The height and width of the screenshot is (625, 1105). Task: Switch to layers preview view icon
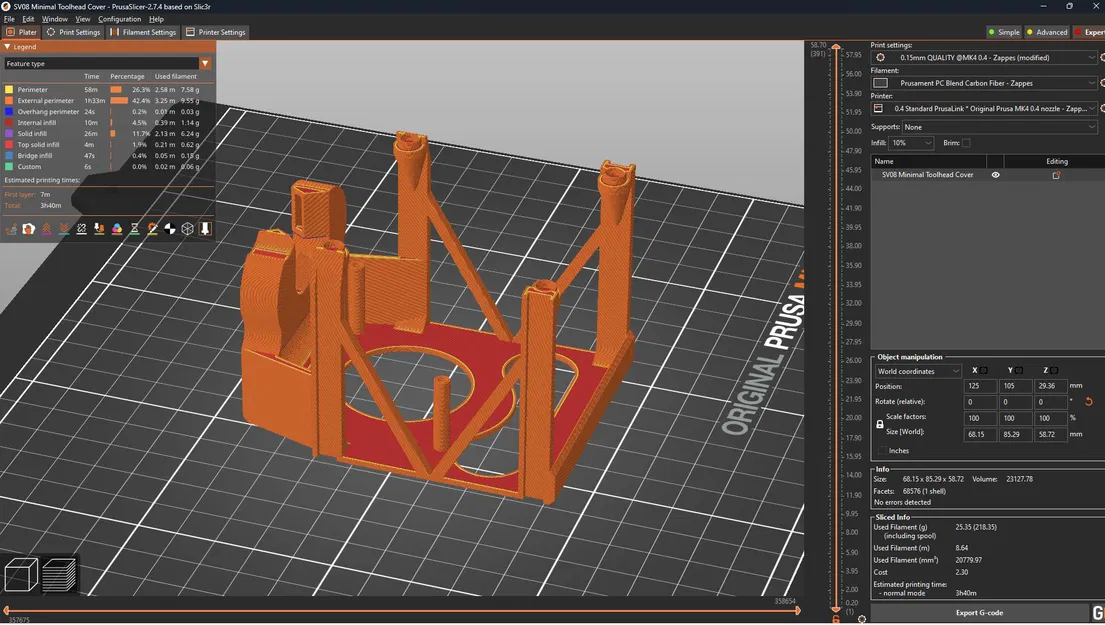click(x=58, y=574)
